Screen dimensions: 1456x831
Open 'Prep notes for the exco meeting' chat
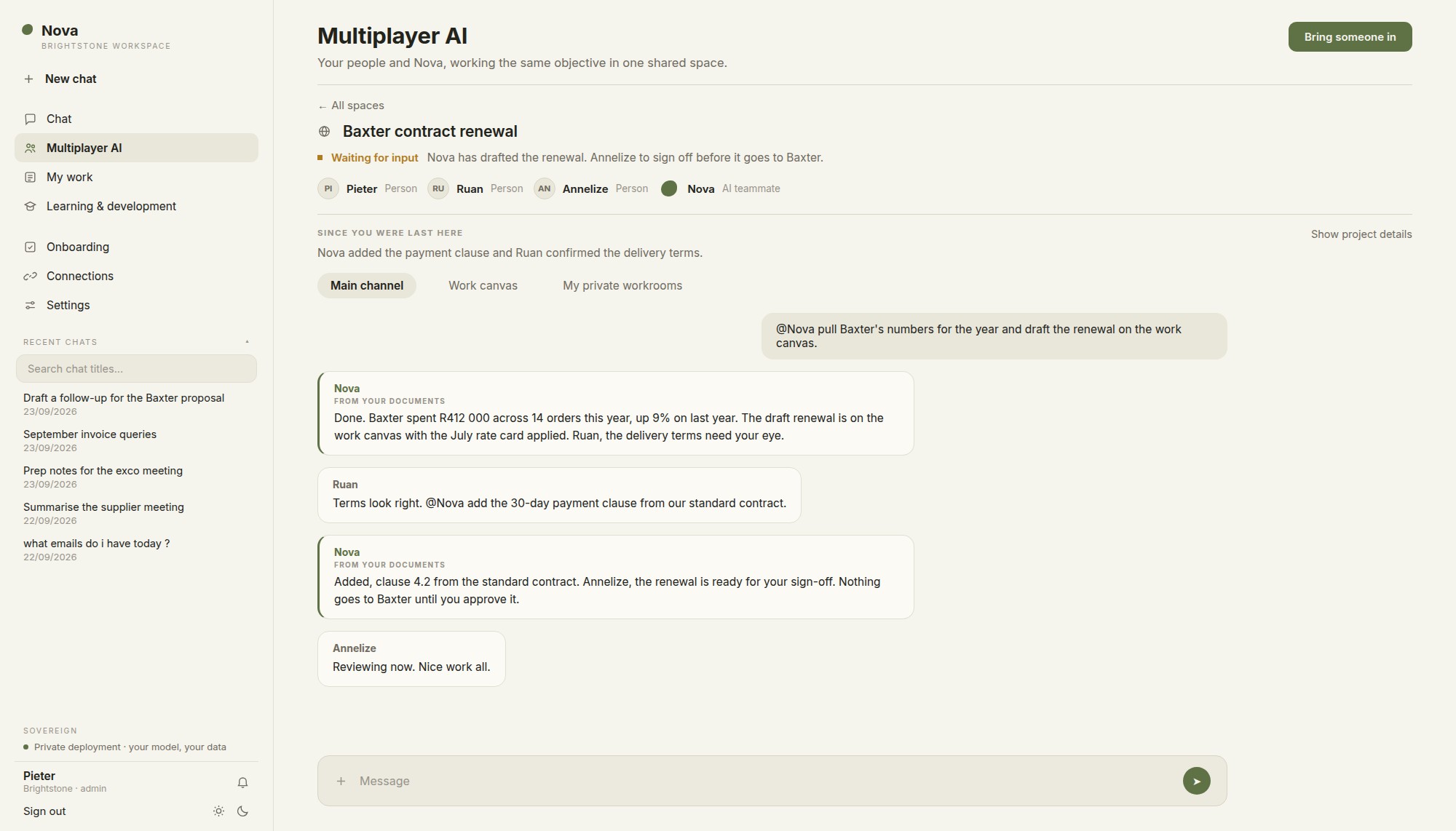[x=103, y=477]
